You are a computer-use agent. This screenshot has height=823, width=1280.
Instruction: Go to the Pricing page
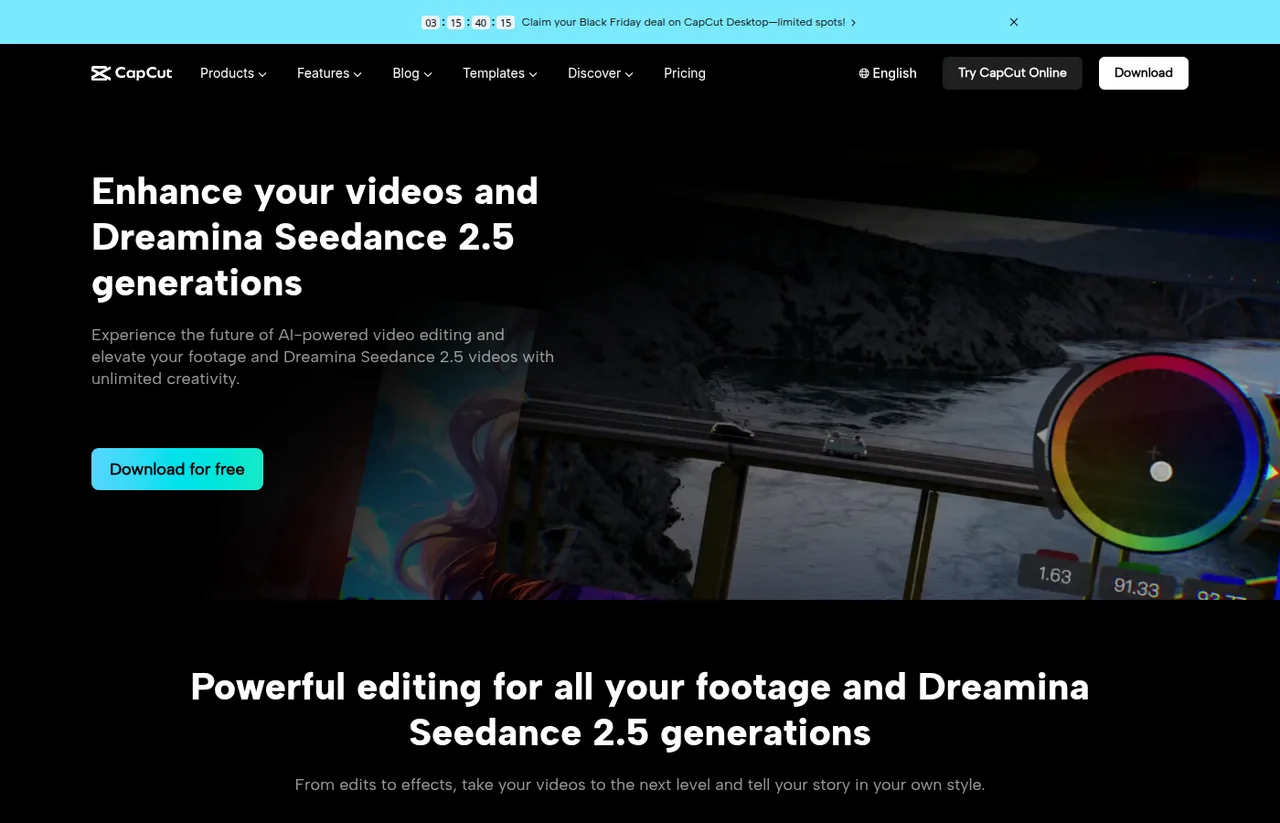tap(685, 73)
